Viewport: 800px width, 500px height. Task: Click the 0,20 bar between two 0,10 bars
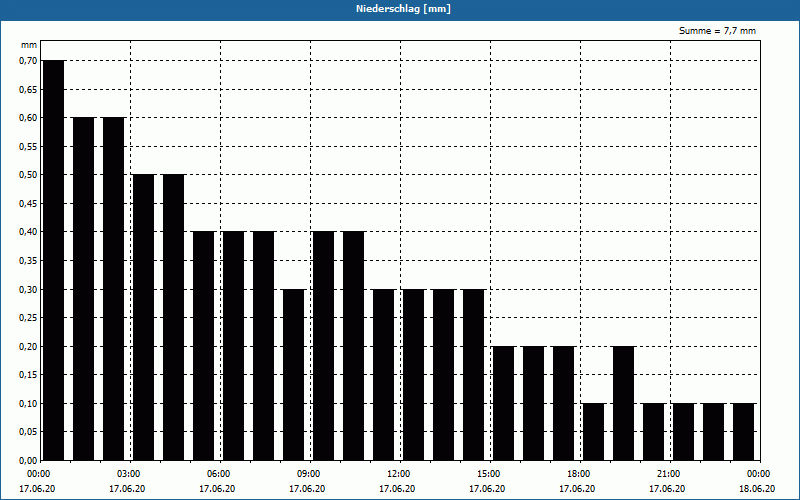click(x=623, y=403)
